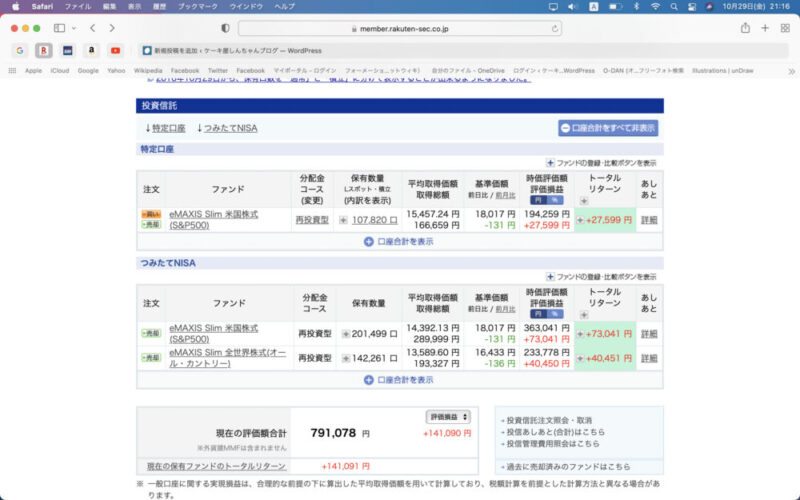Open the 投資信託注文照会・取消 link
800x500 pixels.
point(549,420)
